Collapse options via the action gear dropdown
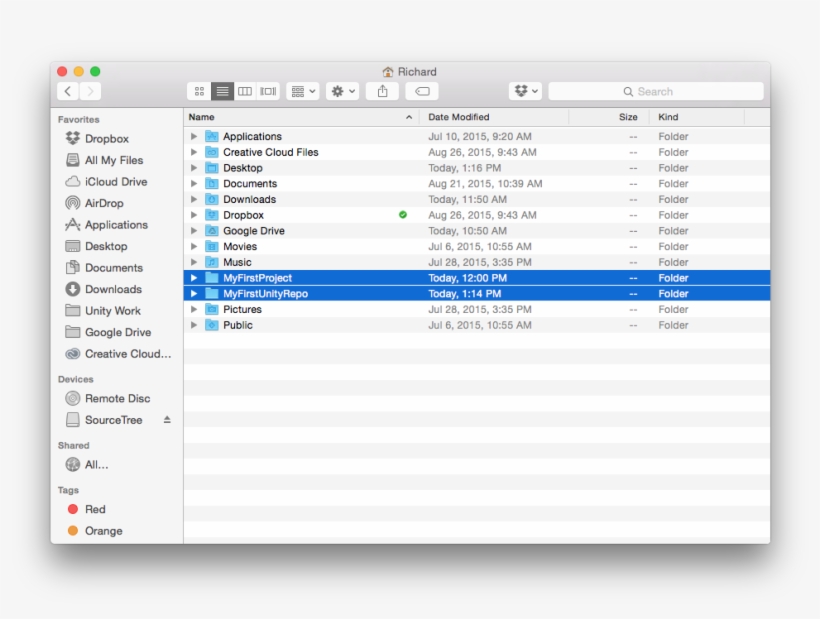820x619 pixels. point(342,90)
